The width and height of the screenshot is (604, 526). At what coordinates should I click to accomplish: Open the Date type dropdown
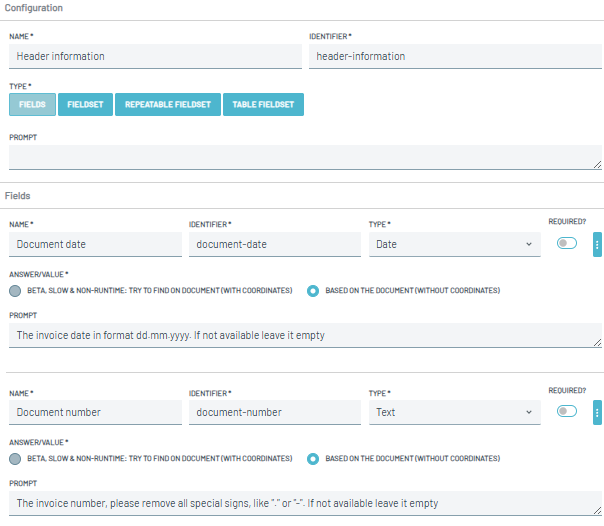pos(454,244)
